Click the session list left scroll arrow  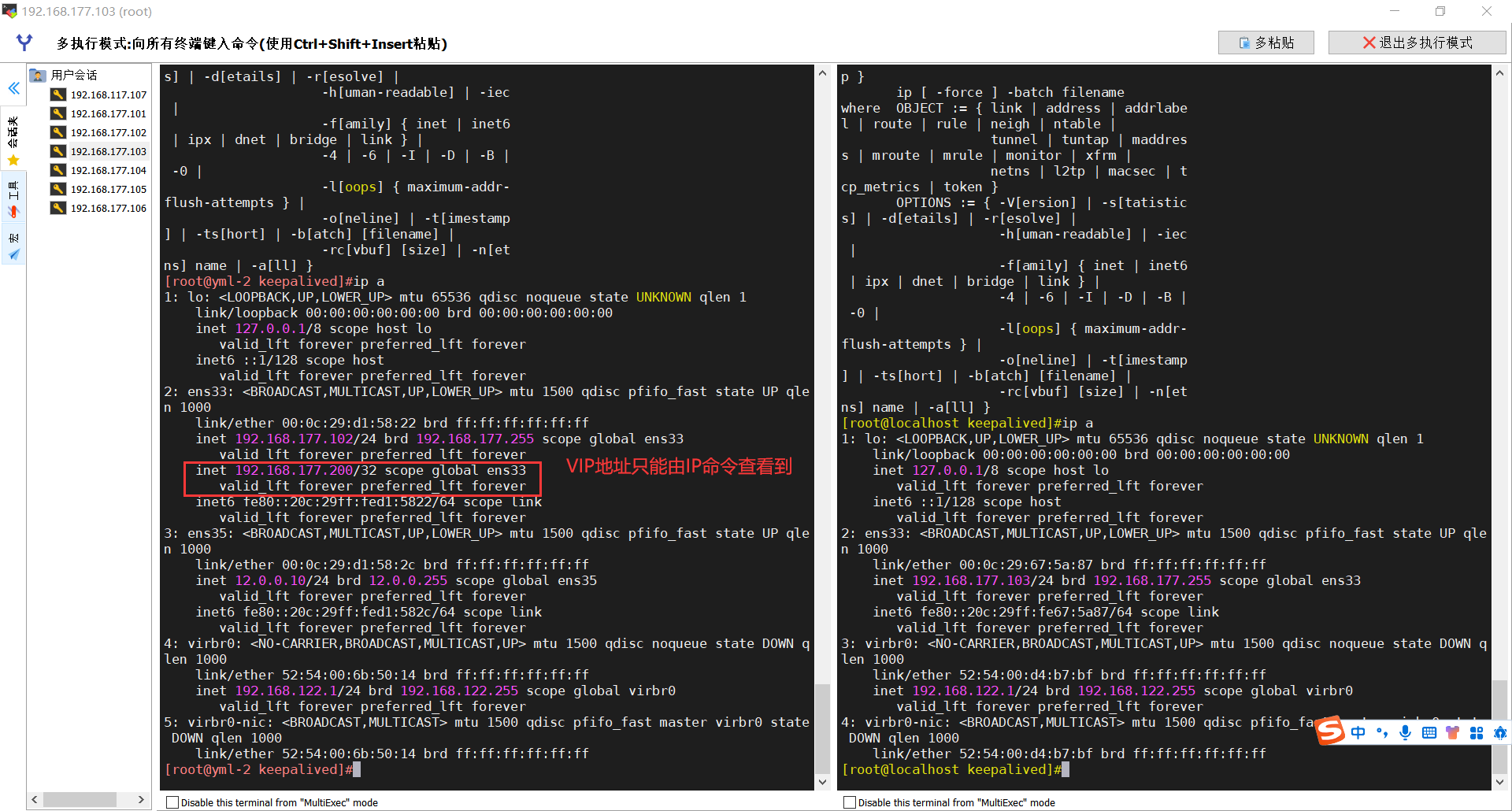(35, 800)
